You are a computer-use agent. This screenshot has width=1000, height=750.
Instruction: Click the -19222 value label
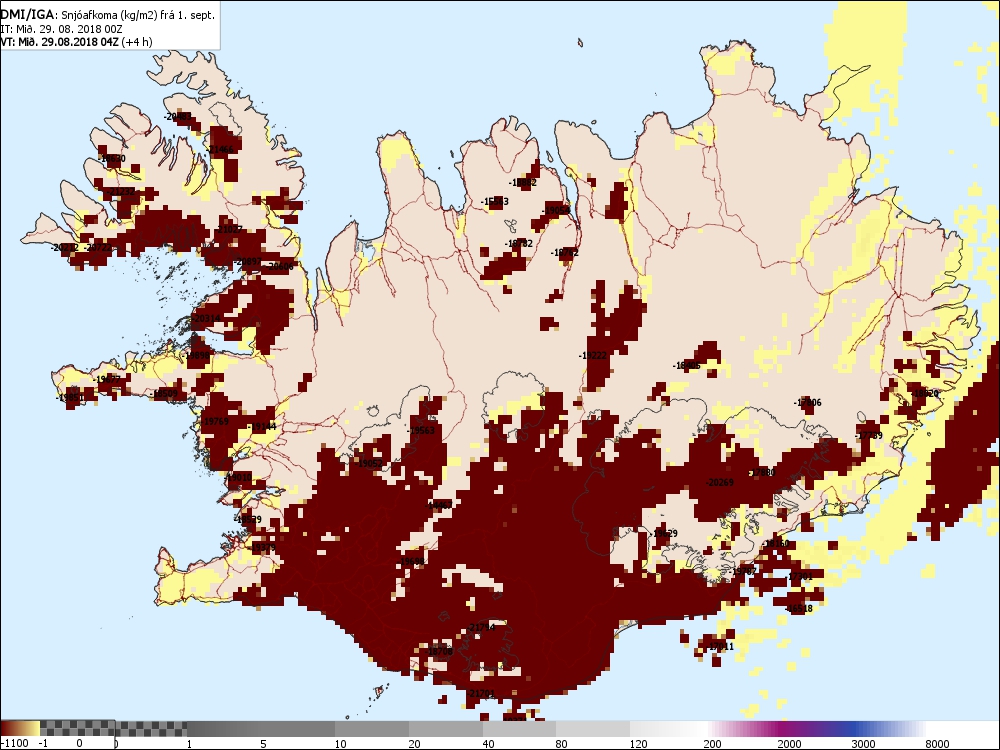(x=592, y=355)
